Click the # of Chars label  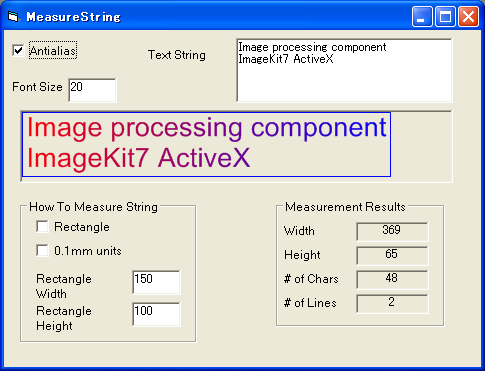coord(311,279)
